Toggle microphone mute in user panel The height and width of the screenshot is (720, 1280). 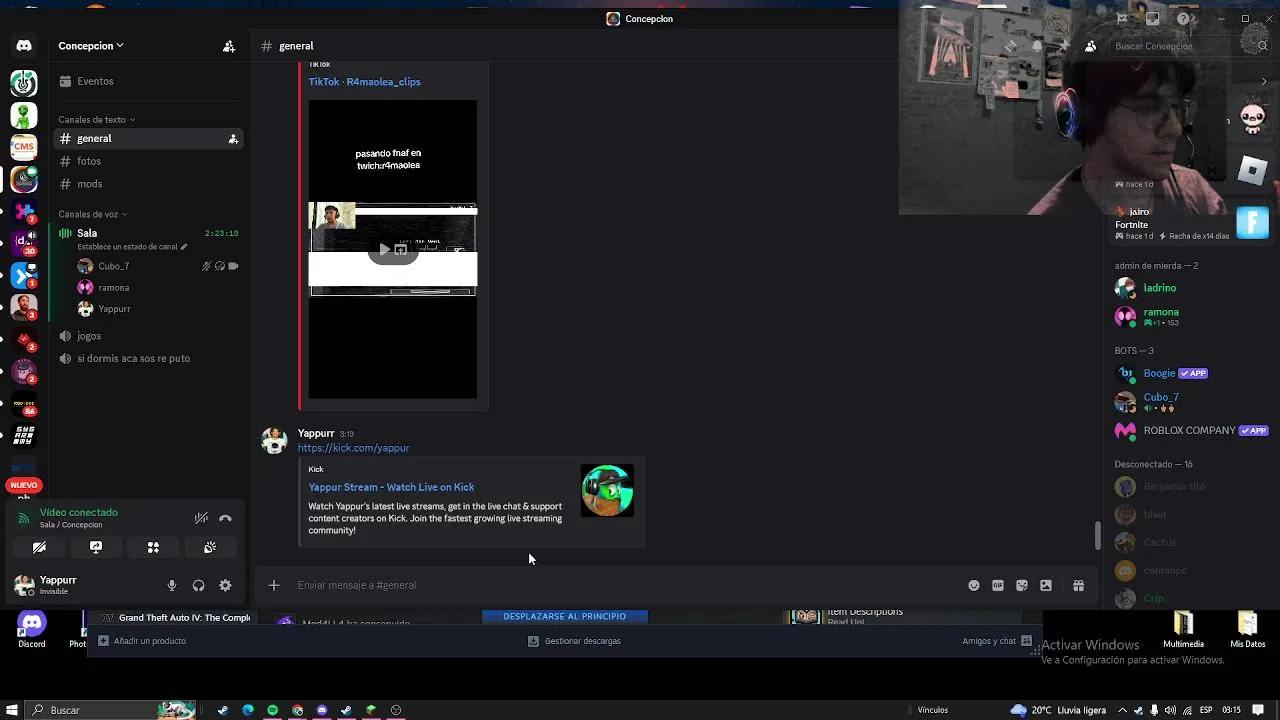click(172, 586)
